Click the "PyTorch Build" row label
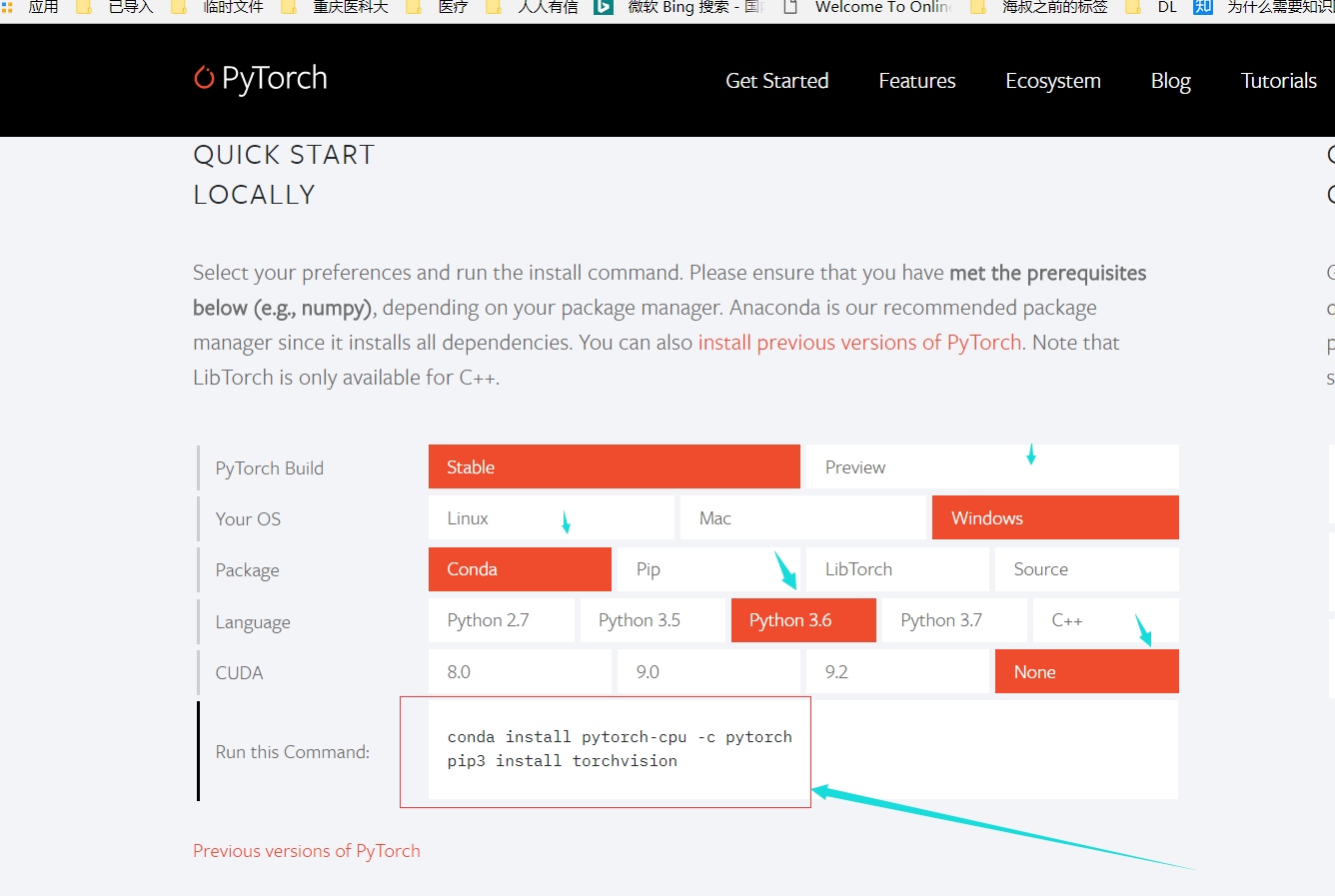This screenshot has width=1335, height=896. pos(270,468)
